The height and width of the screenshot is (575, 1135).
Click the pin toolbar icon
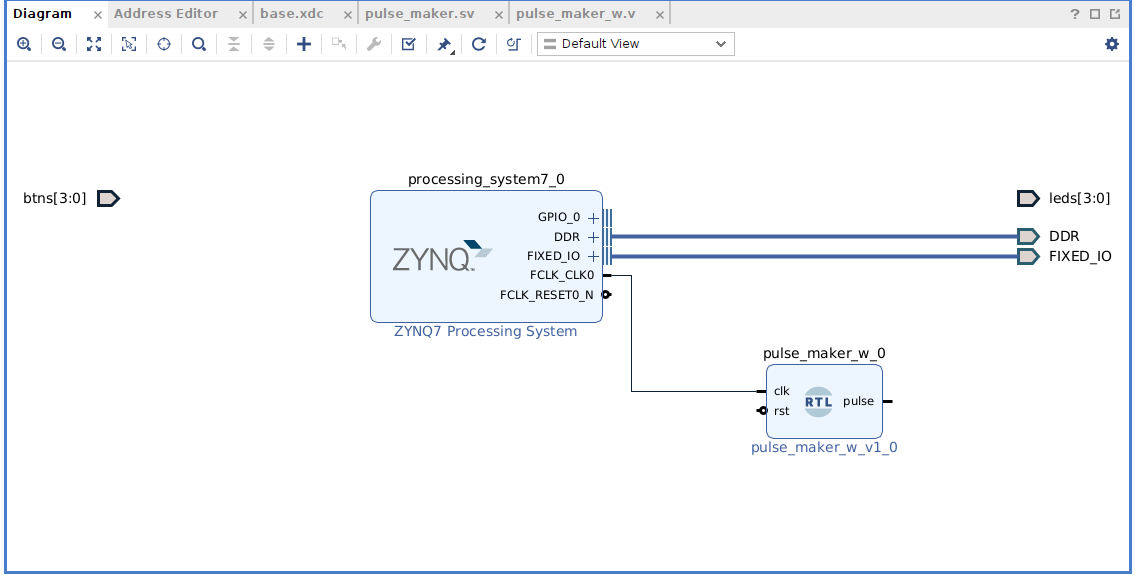click(x=444, y=44)
